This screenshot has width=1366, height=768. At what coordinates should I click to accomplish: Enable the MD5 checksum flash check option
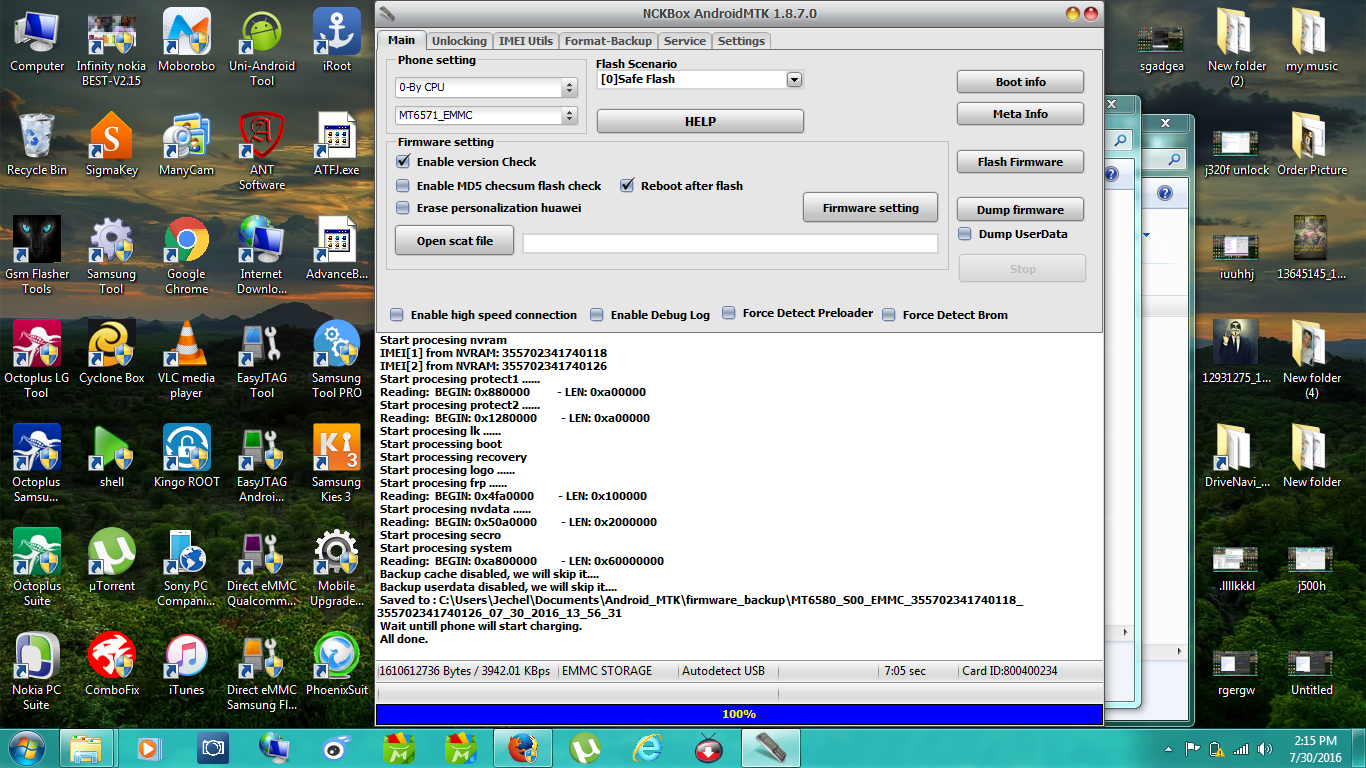[403, 185]
